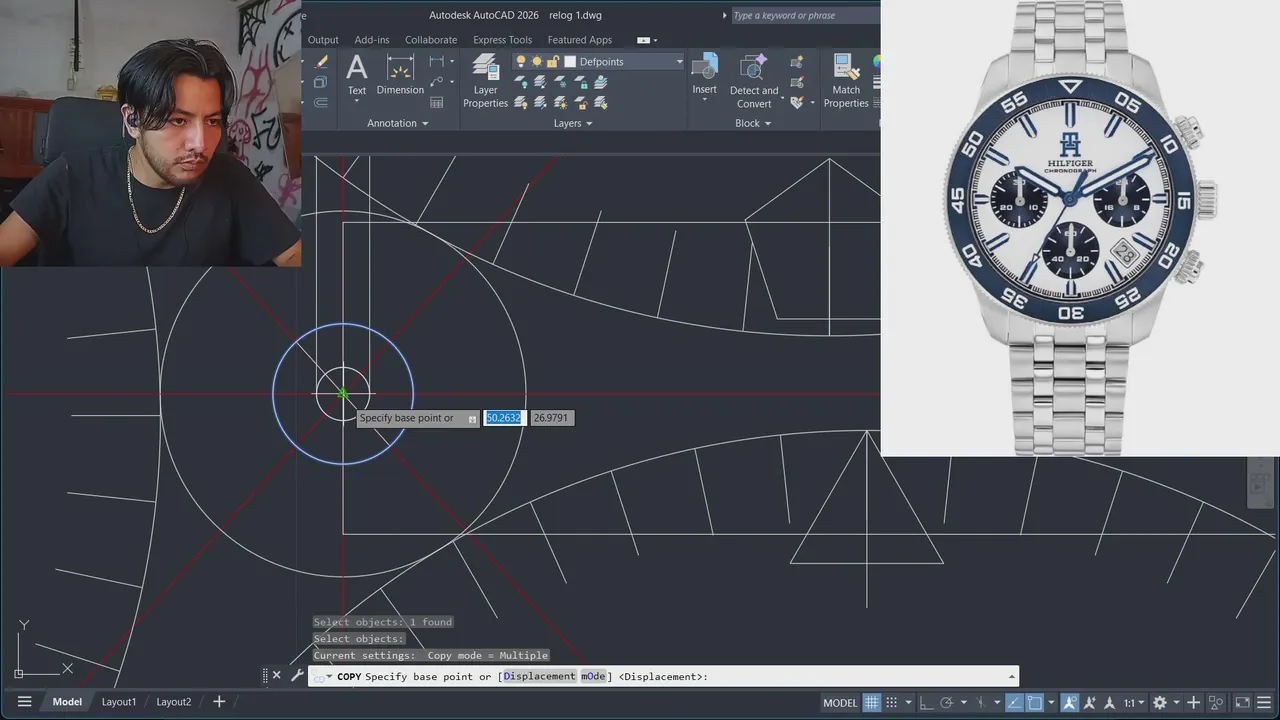Toggle Defpoints layer freeze sun icon
1280x720 pixels.
(537, 62)
